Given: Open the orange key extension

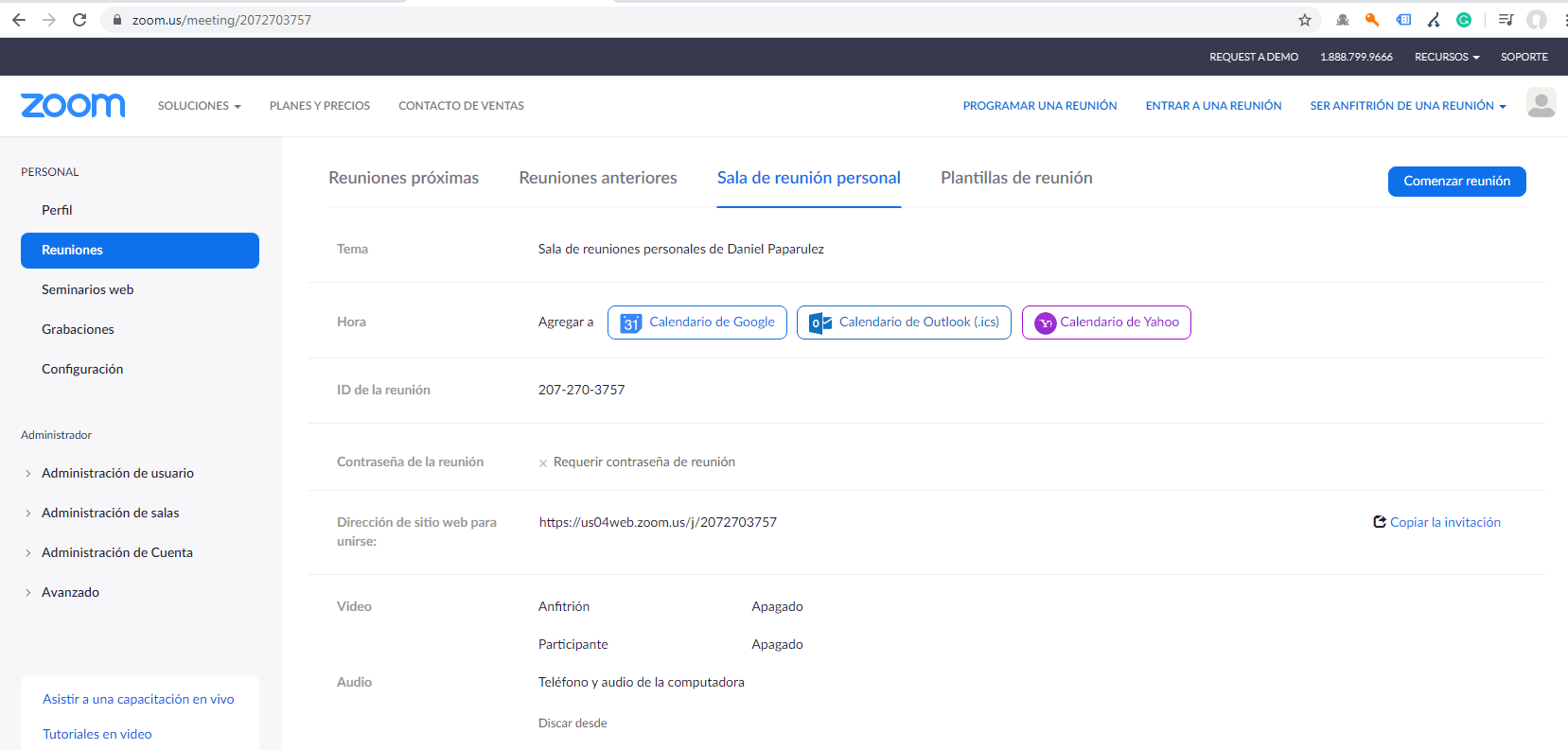Looking at the screenshot, I should pos(1372,20).
